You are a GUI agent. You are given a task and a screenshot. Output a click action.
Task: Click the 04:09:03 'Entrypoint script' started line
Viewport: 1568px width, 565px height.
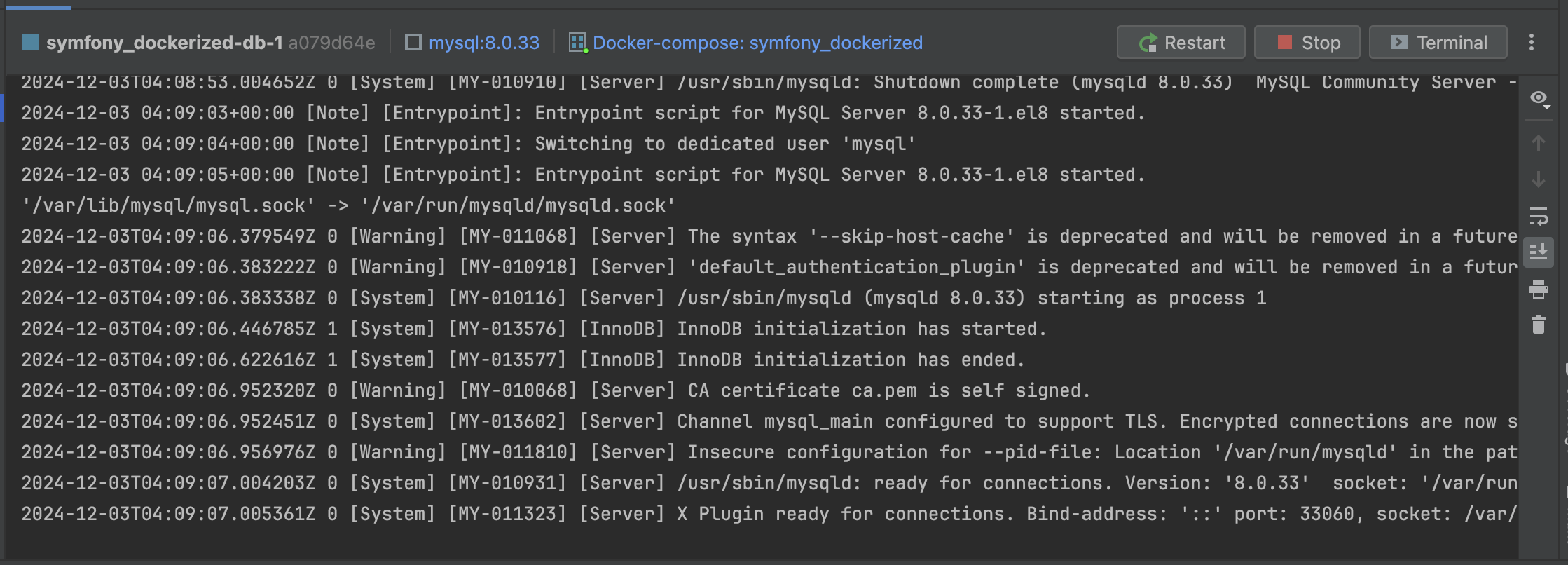click(x=583, y=113)
